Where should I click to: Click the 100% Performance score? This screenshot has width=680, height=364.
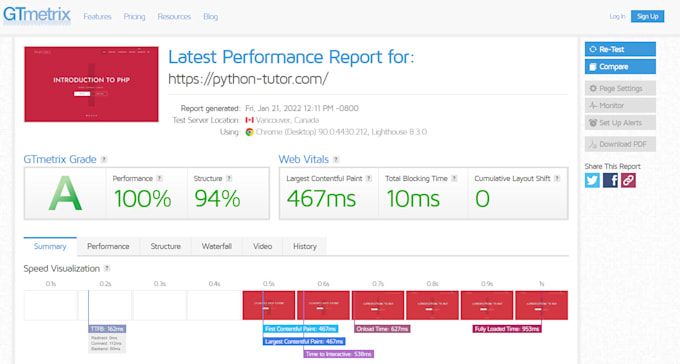(143, 199)
